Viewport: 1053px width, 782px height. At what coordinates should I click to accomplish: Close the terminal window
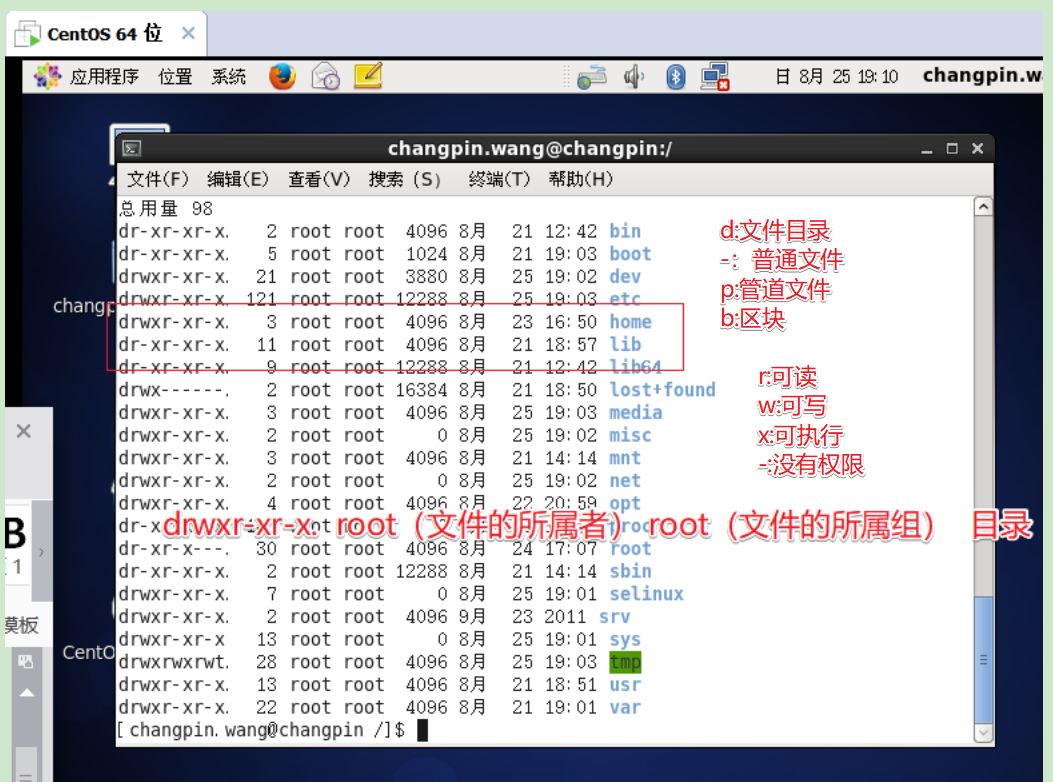(x=978, y=148)
